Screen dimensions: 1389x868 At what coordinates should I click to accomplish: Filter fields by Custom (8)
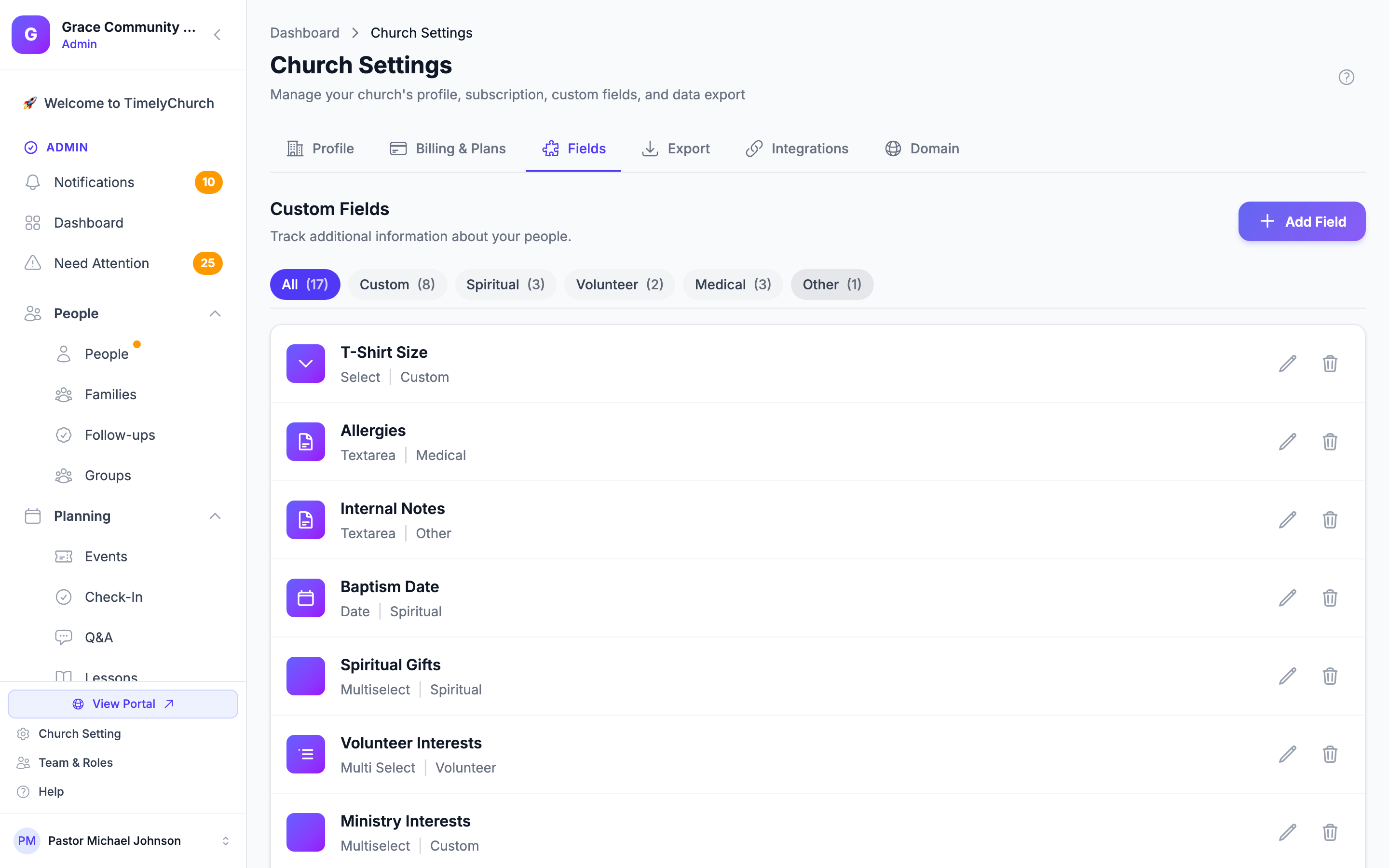(x=397, y=284)
